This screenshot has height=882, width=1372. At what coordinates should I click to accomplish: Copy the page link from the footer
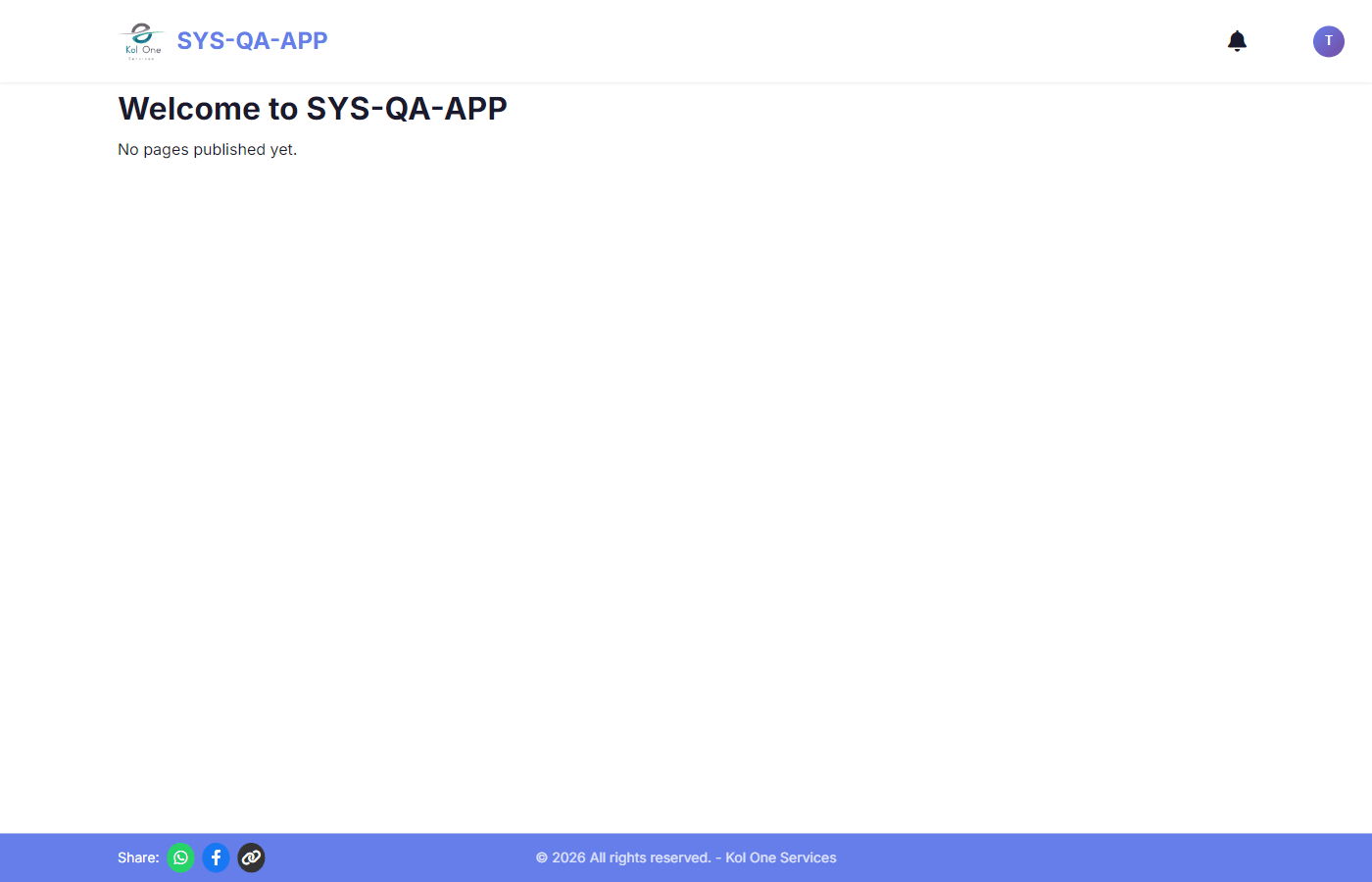tap(251, 857)
